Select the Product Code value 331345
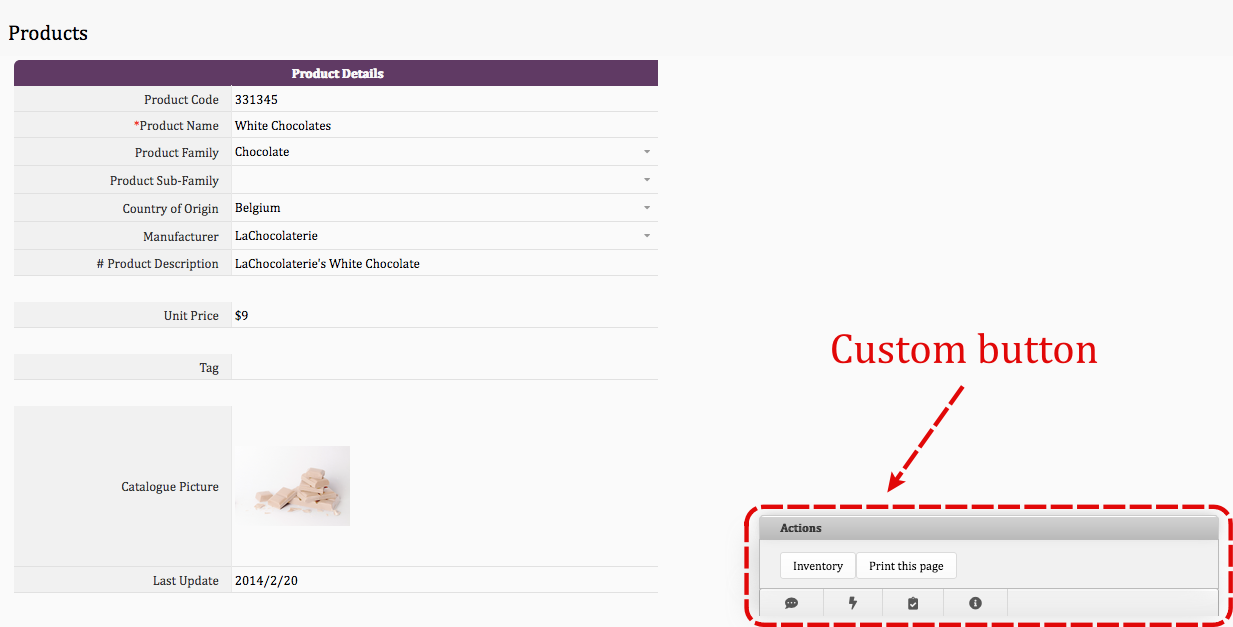The width and height of the screenshot is (1233, 627). click(256, 99)
